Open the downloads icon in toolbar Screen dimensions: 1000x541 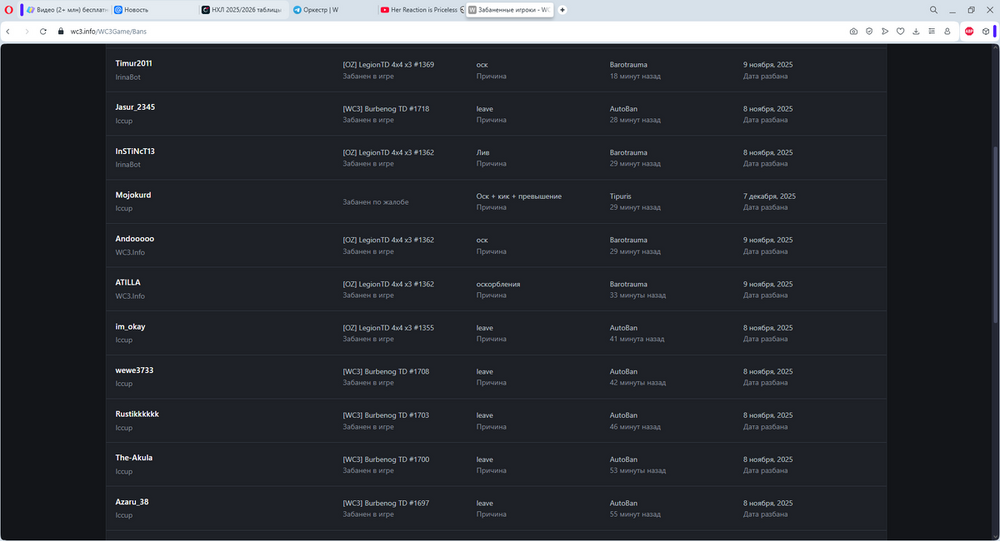[916, 31]
